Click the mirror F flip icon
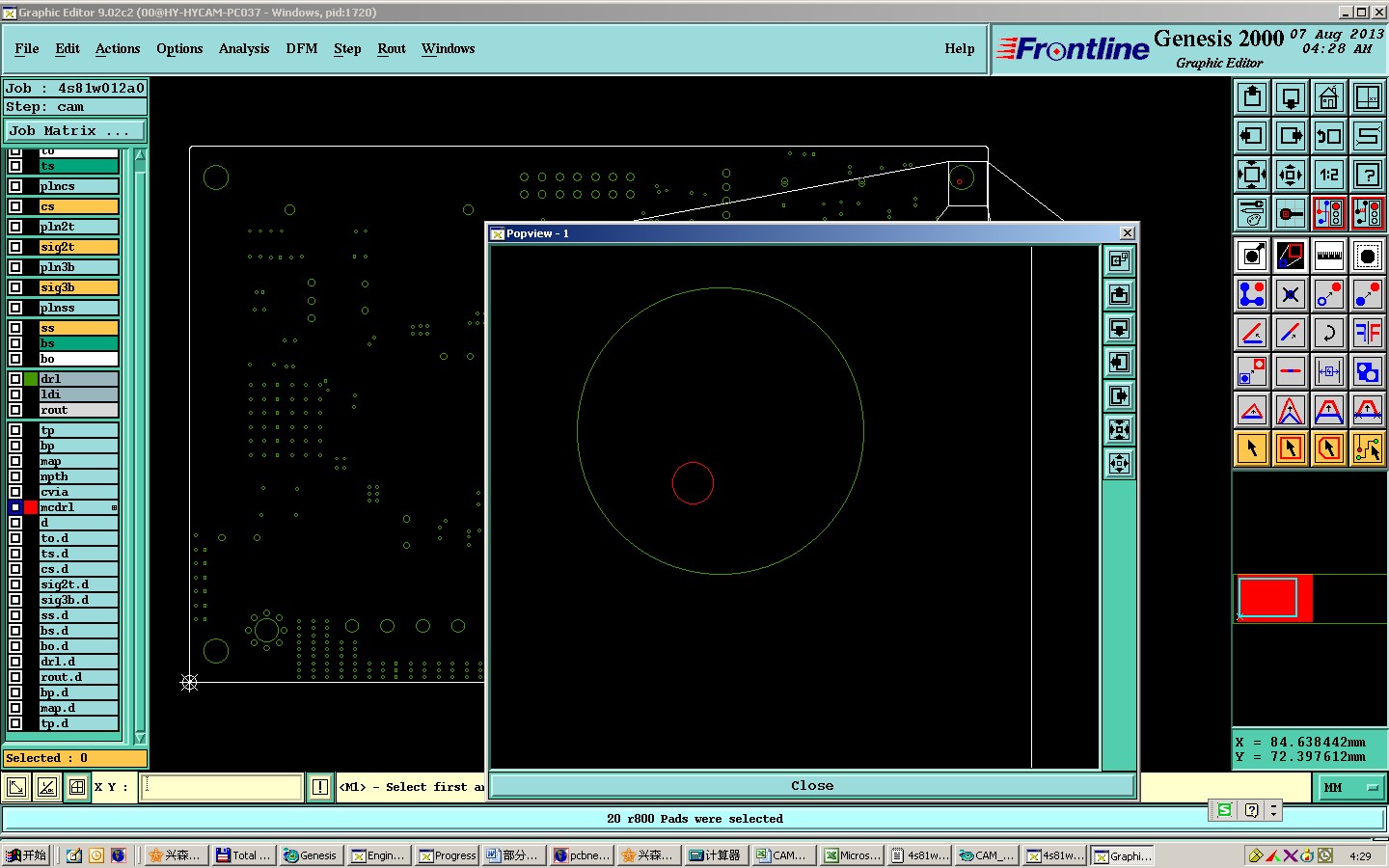This screenshot has width=1389, height=868. coord(1368,333)
